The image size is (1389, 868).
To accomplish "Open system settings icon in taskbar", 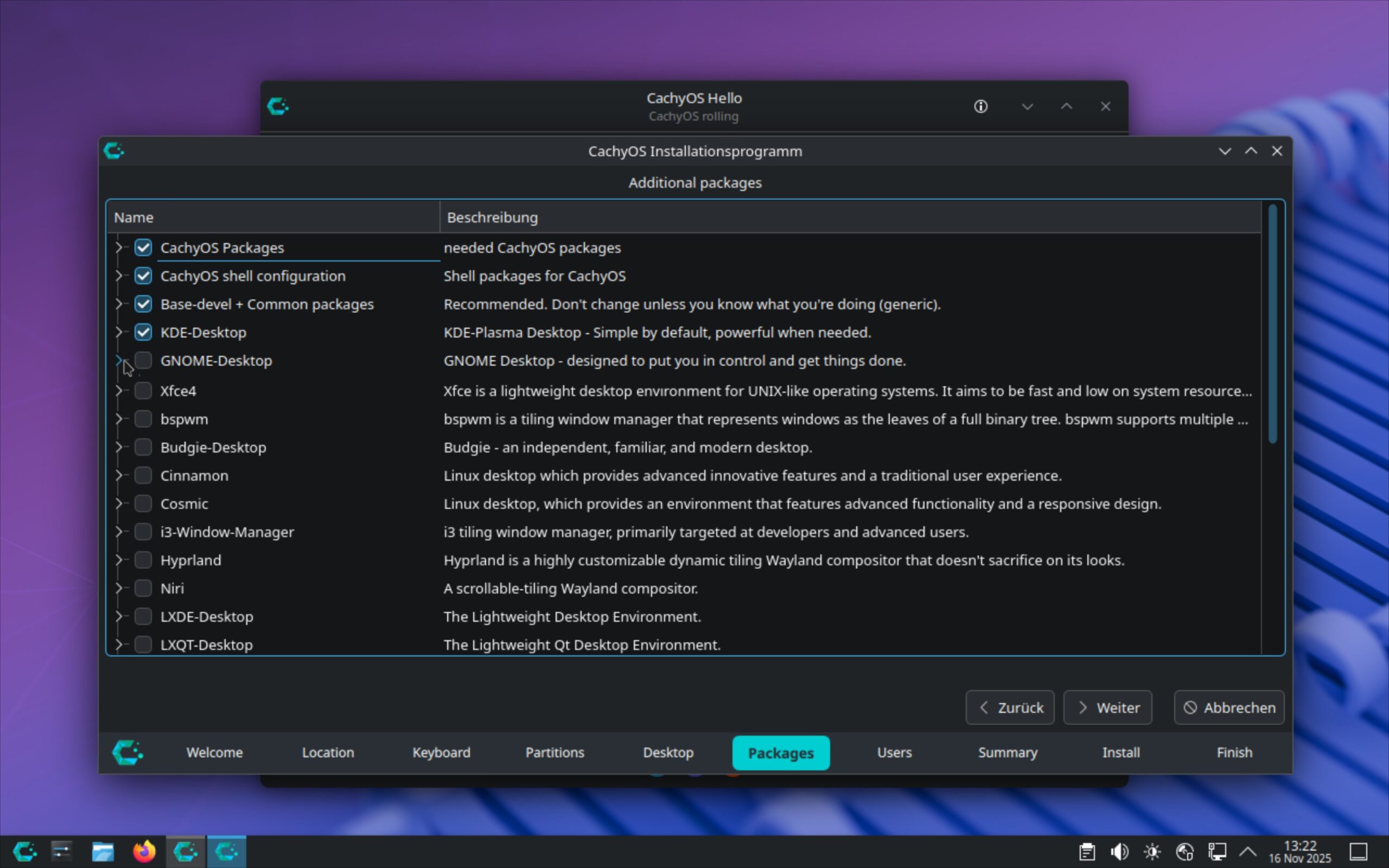I will 61,851.
